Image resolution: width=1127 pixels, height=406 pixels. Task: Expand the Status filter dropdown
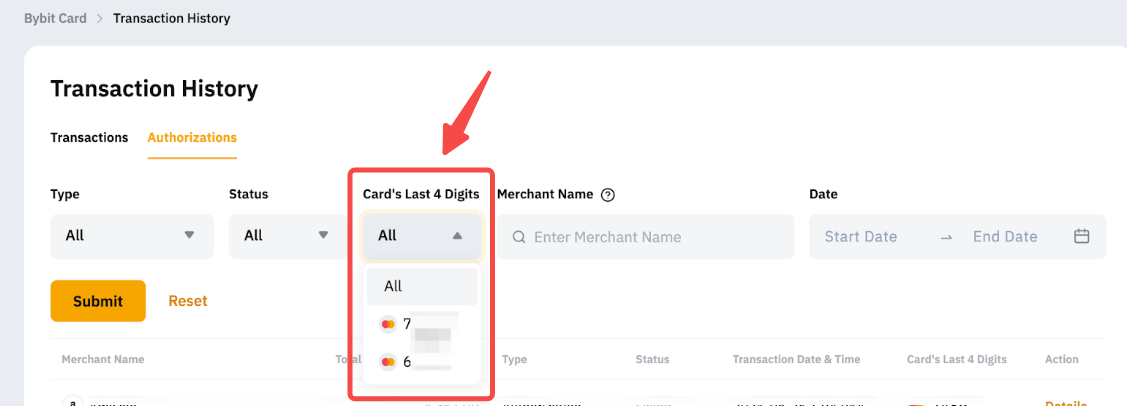pos(282,236)
